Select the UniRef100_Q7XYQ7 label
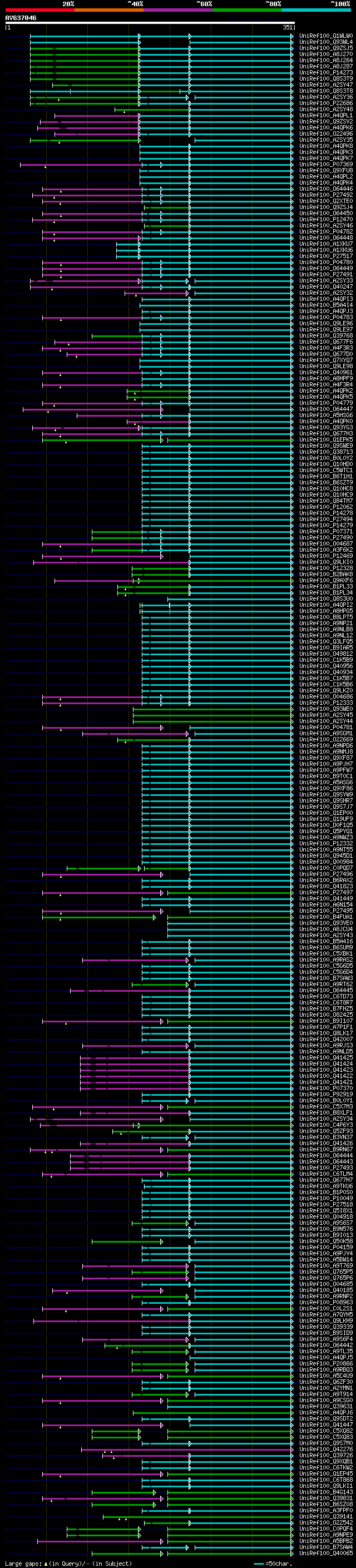Screen dimensions: 356x1568 (326, 360)
